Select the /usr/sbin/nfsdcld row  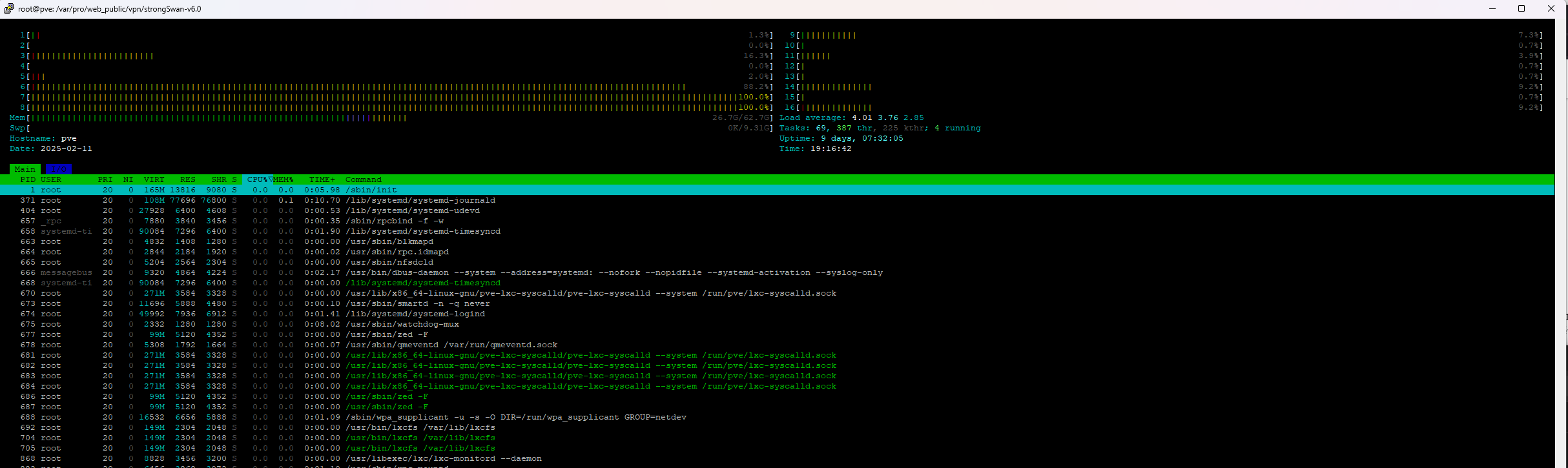(777, 262)
